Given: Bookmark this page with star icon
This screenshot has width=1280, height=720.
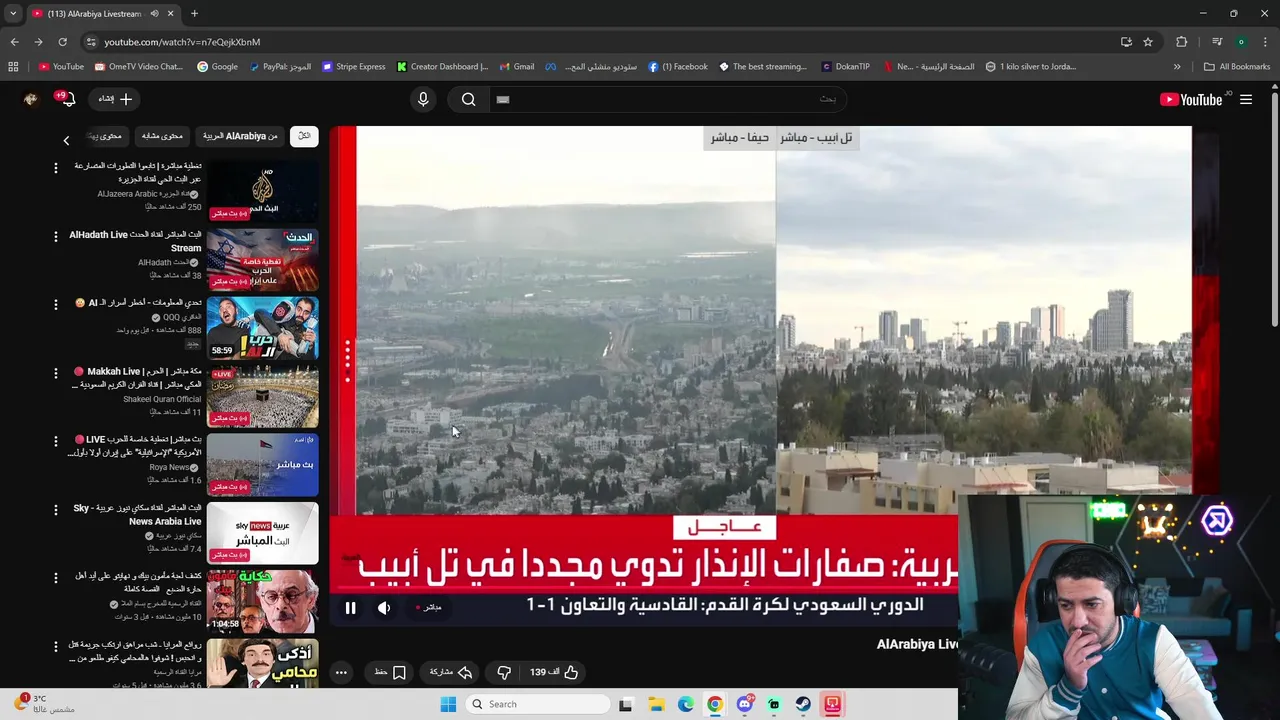Looking at the screenshot, I should pos(1148,42).
